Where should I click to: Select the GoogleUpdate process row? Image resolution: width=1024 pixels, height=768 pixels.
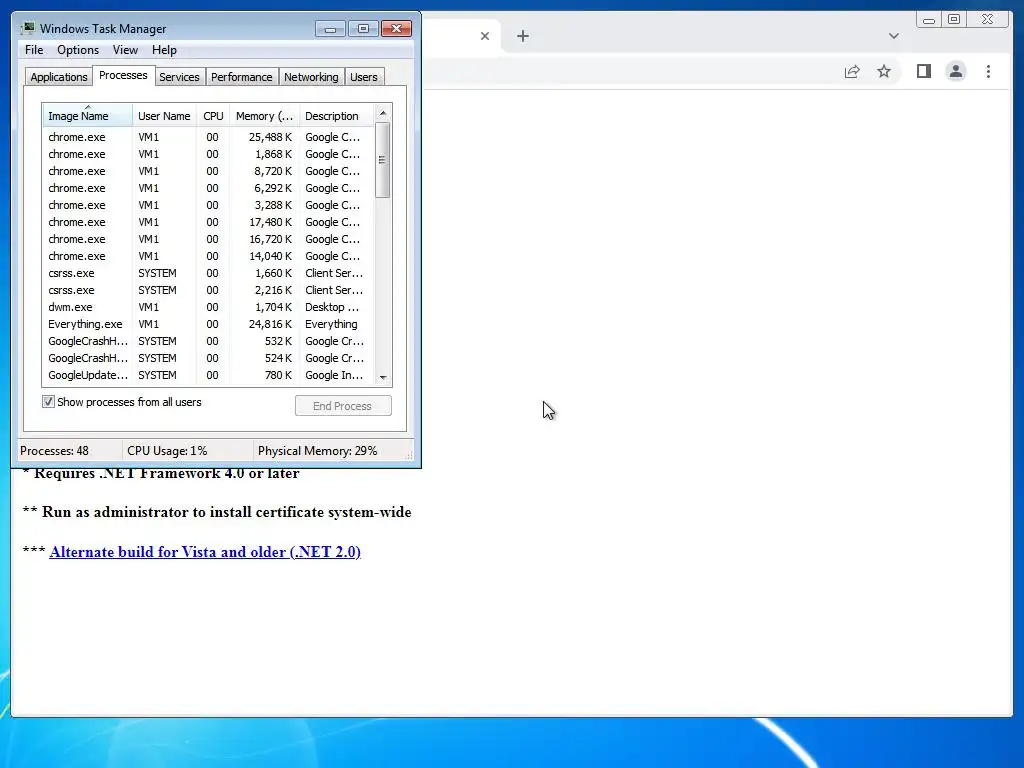209,375
